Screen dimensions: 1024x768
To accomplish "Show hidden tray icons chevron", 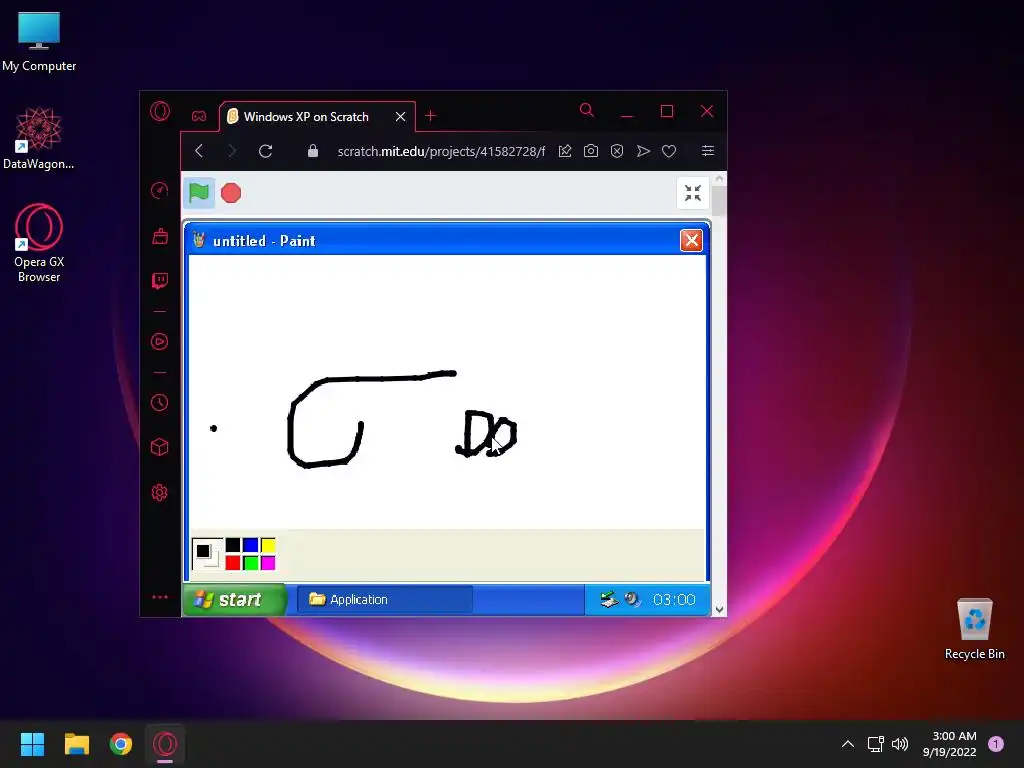I will click(x=848, y=744).
